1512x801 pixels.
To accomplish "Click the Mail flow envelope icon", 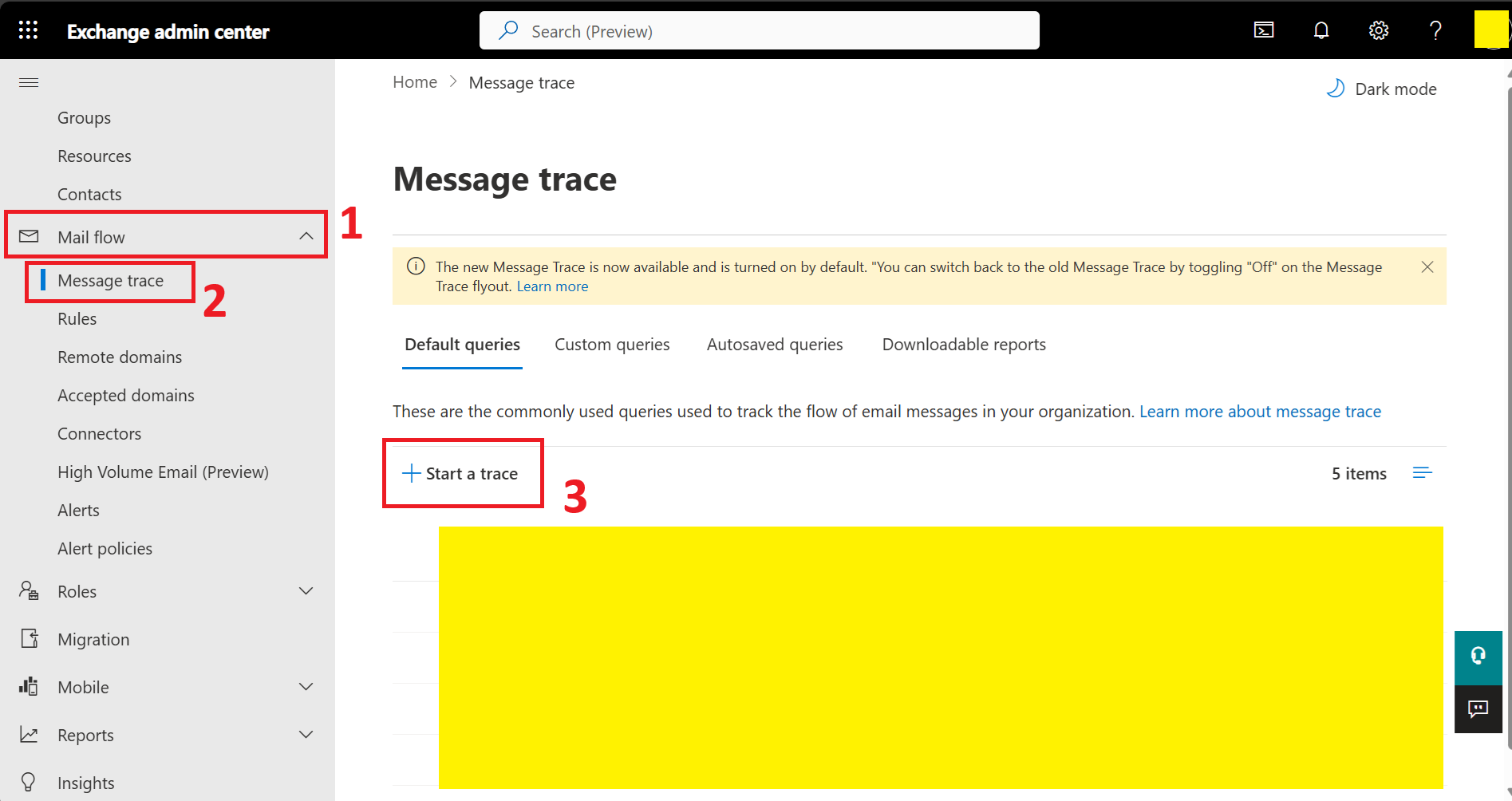I will 29,236.
